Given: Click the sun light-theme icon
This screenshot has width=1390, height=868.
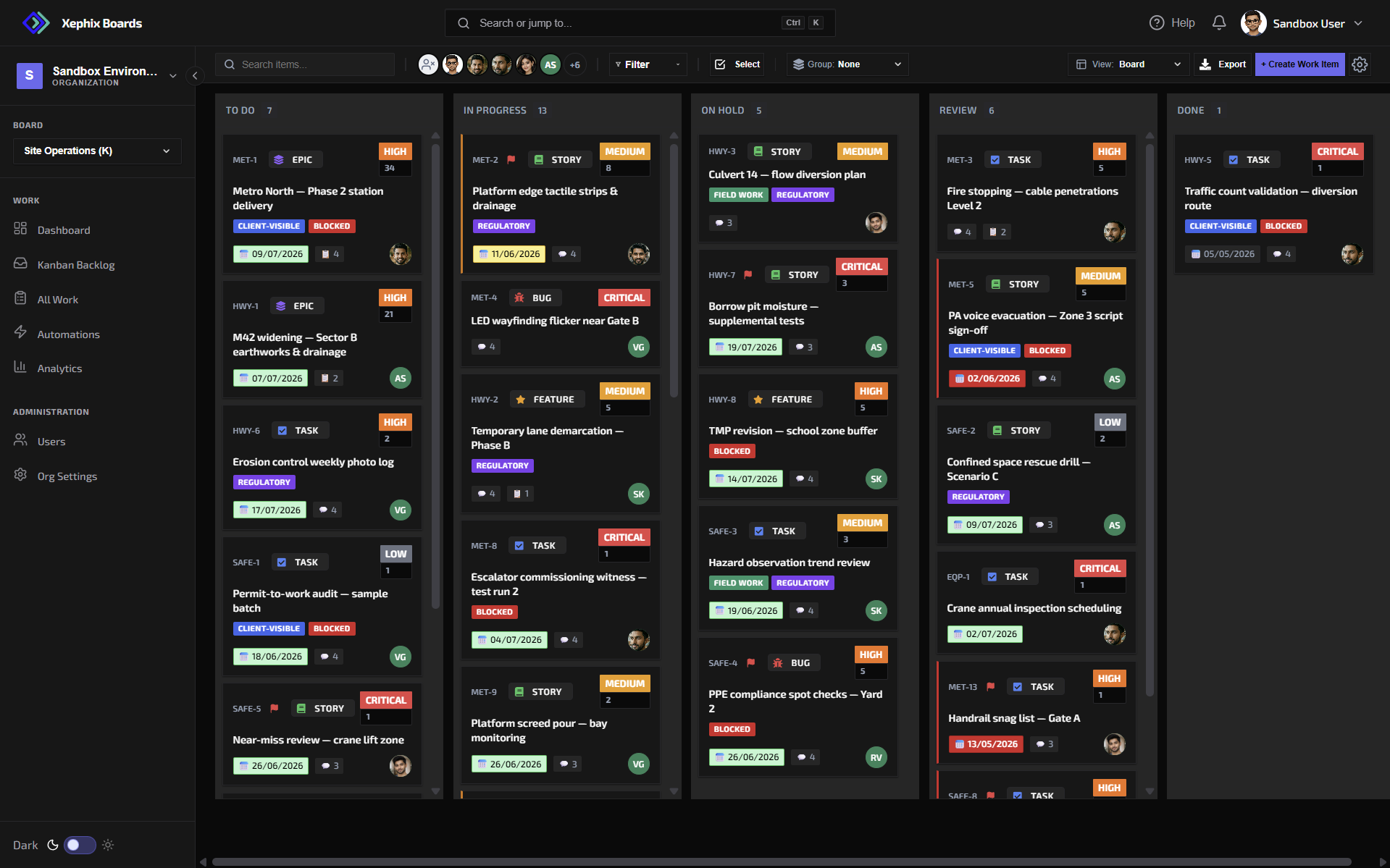Looking at the screenshot, I should [108, 845].
